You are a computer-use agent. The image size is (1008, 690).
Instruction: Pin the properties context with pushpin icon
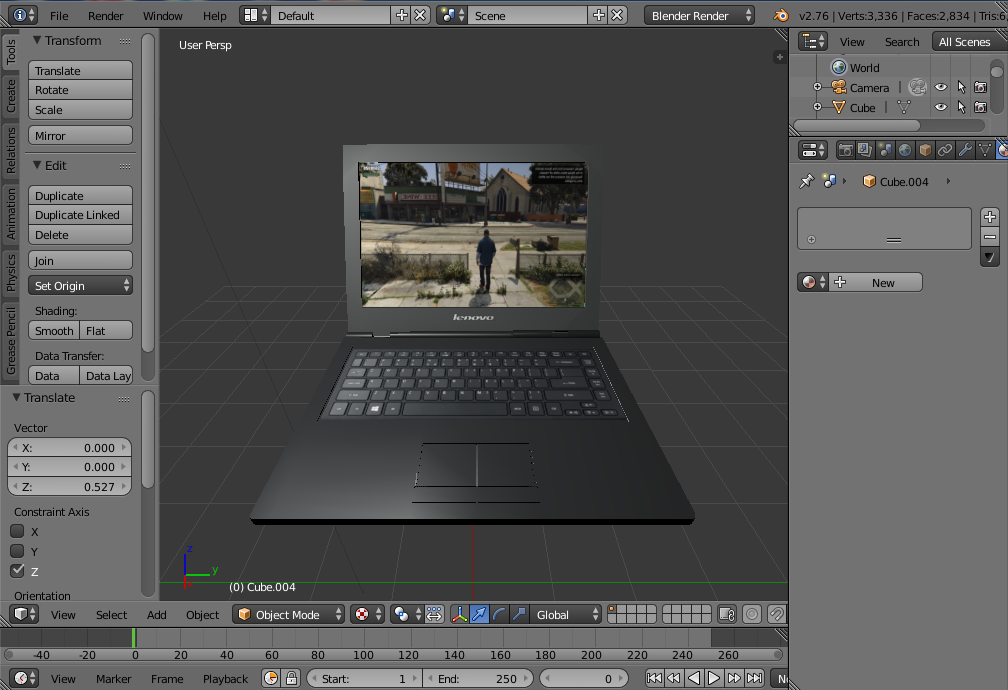click(x=806, y=181)
